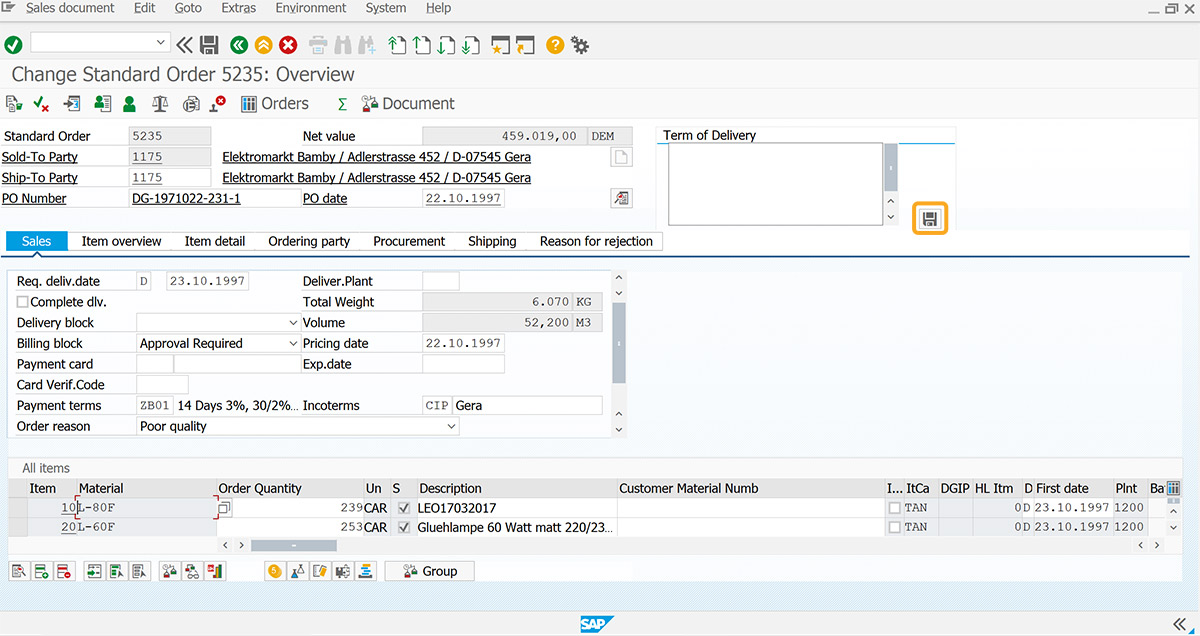Click the generate shortcut window icon
The width and height of the screenshot is (1200, 636).
pyautogui.click(x=525, y=45)
